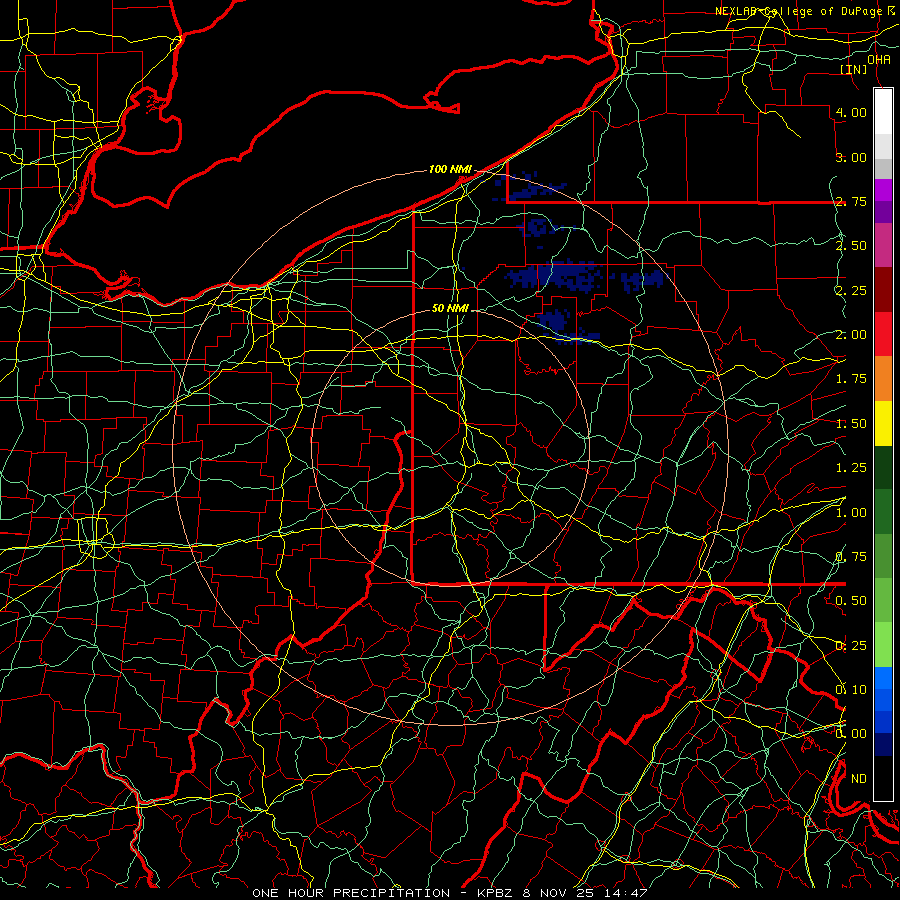Click the "2.50" legend value
Image resolution: width=900 pixels, height=900 pixels.
(851, 246)
